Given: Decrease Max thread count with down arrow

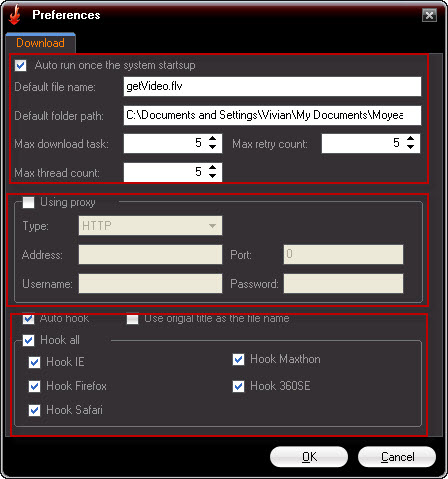Looking at the screenshot, I should point(212,176).
